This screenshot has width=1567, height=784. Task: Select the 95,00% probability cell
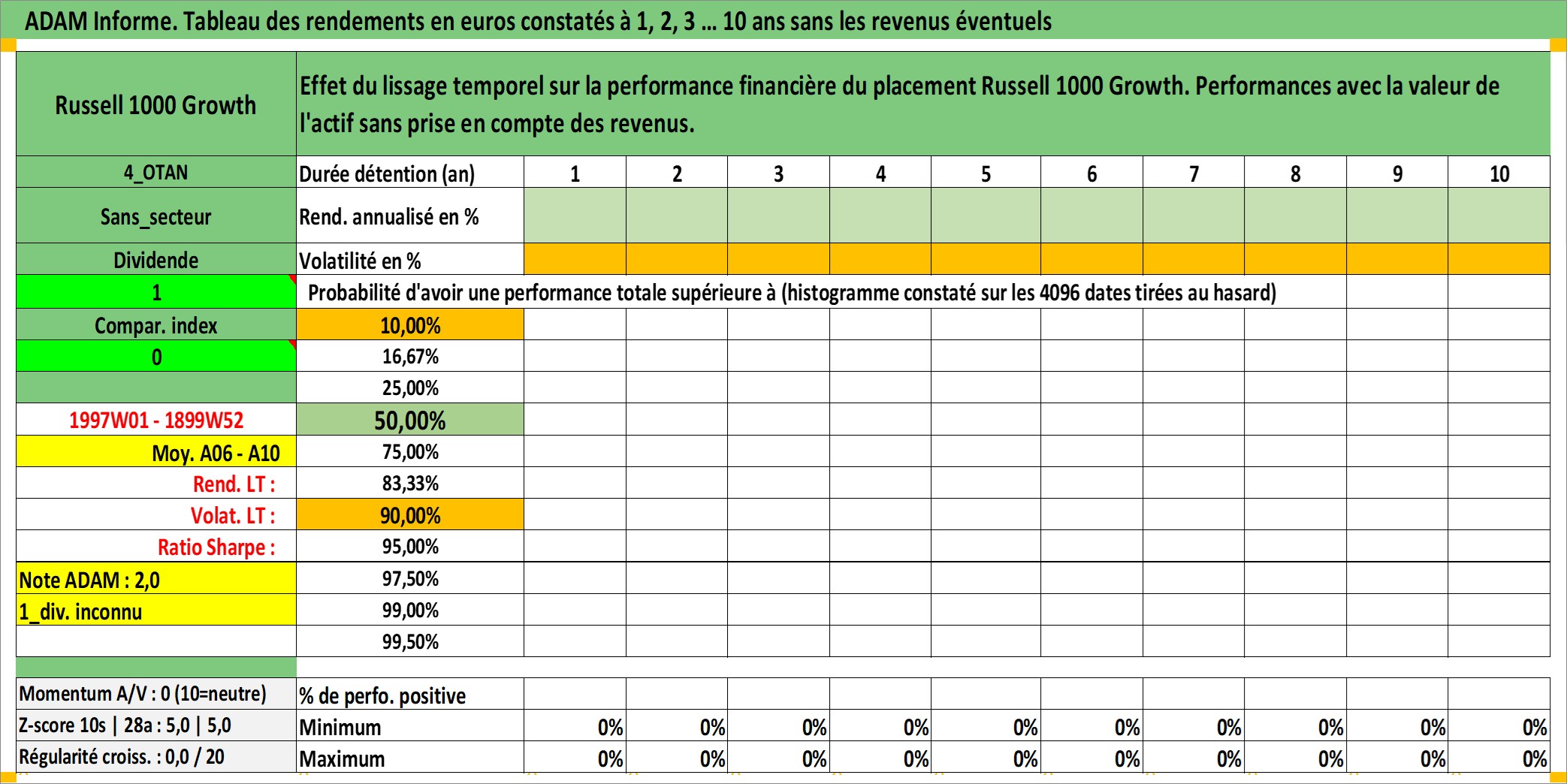coord(410,546)
